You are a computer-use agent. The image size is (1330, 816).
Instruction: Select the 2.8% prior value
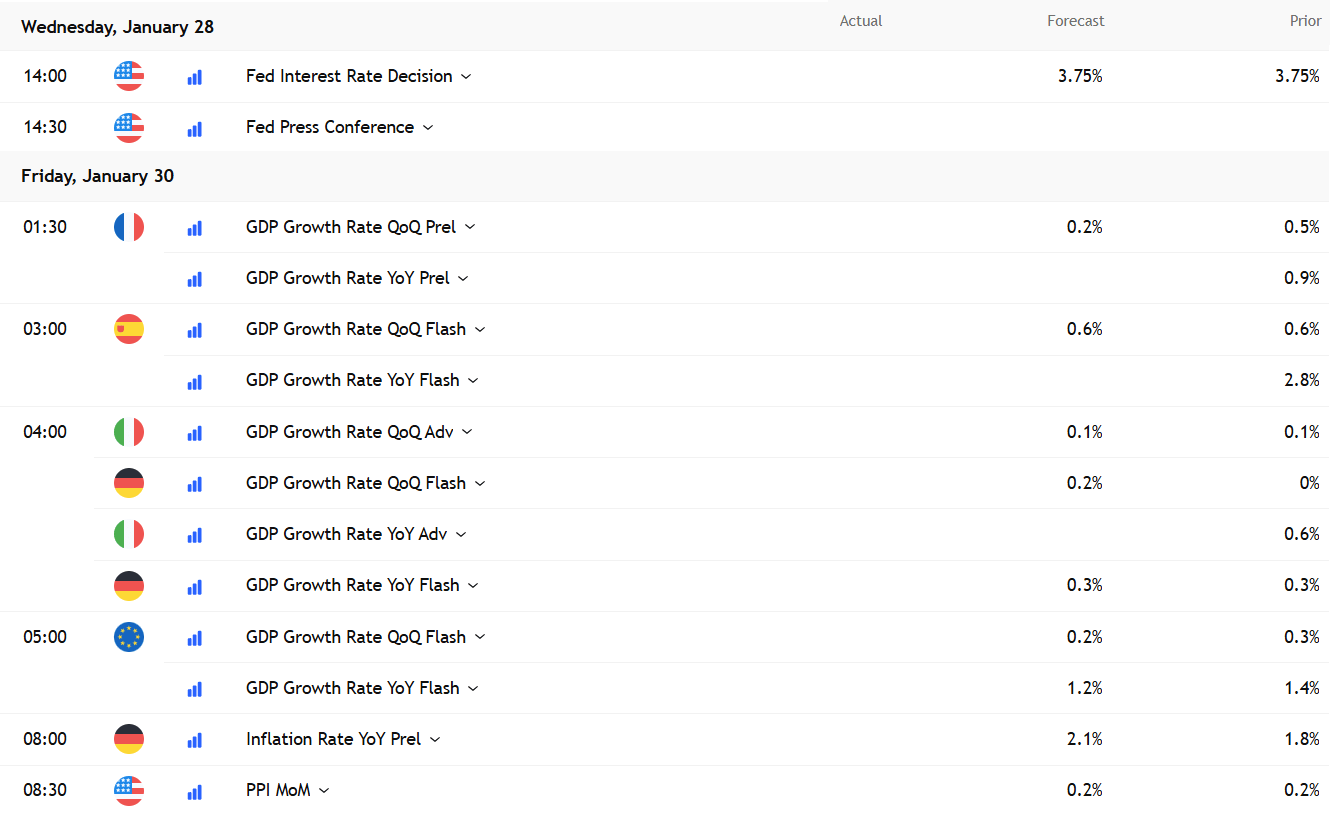click(x=1302, y=380)
